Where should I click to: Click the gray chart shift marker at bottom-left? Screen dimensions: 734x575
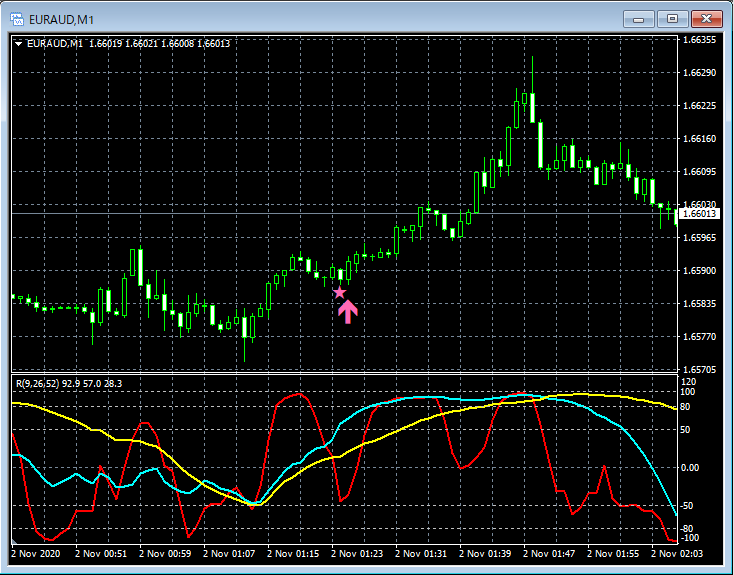14,543
